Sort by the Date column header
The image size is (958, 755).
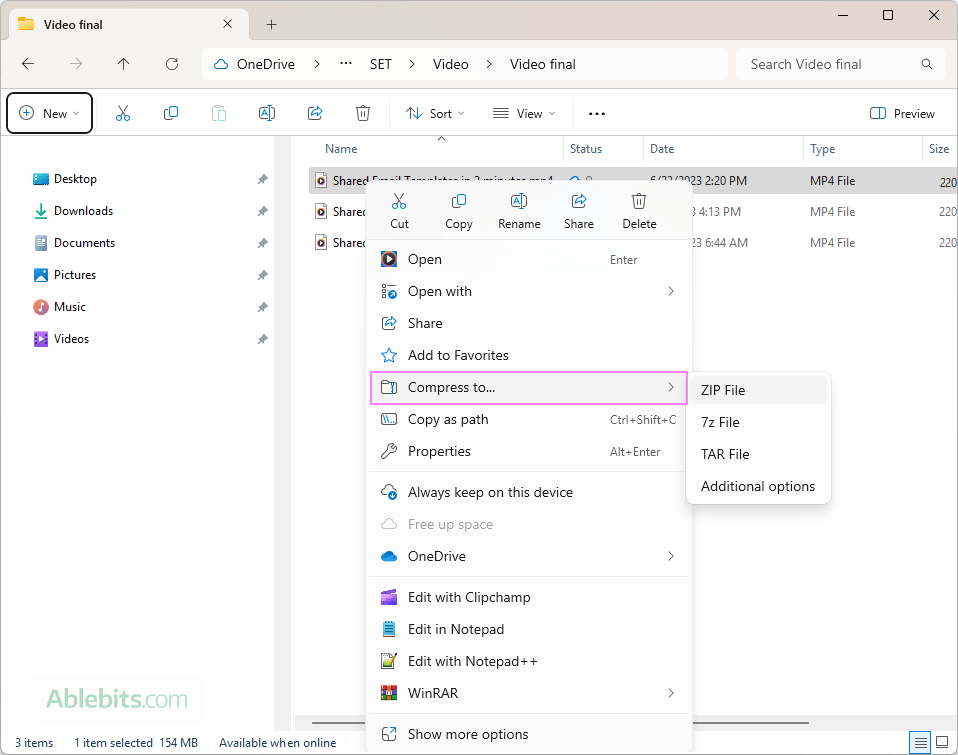tap(662, 148)
